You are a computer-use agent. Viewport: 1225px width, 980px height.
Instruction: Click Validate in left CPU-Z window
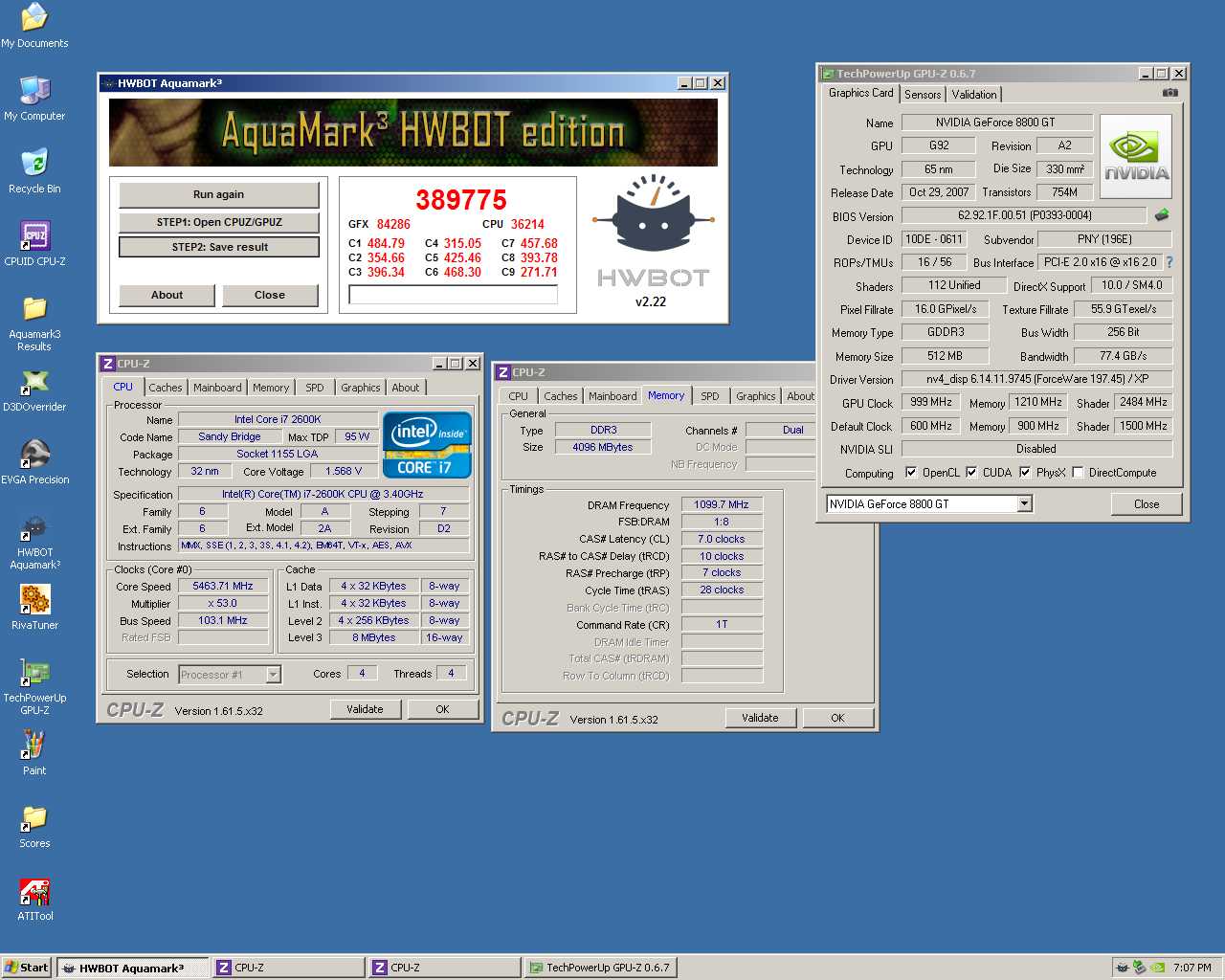coord(365,709)
